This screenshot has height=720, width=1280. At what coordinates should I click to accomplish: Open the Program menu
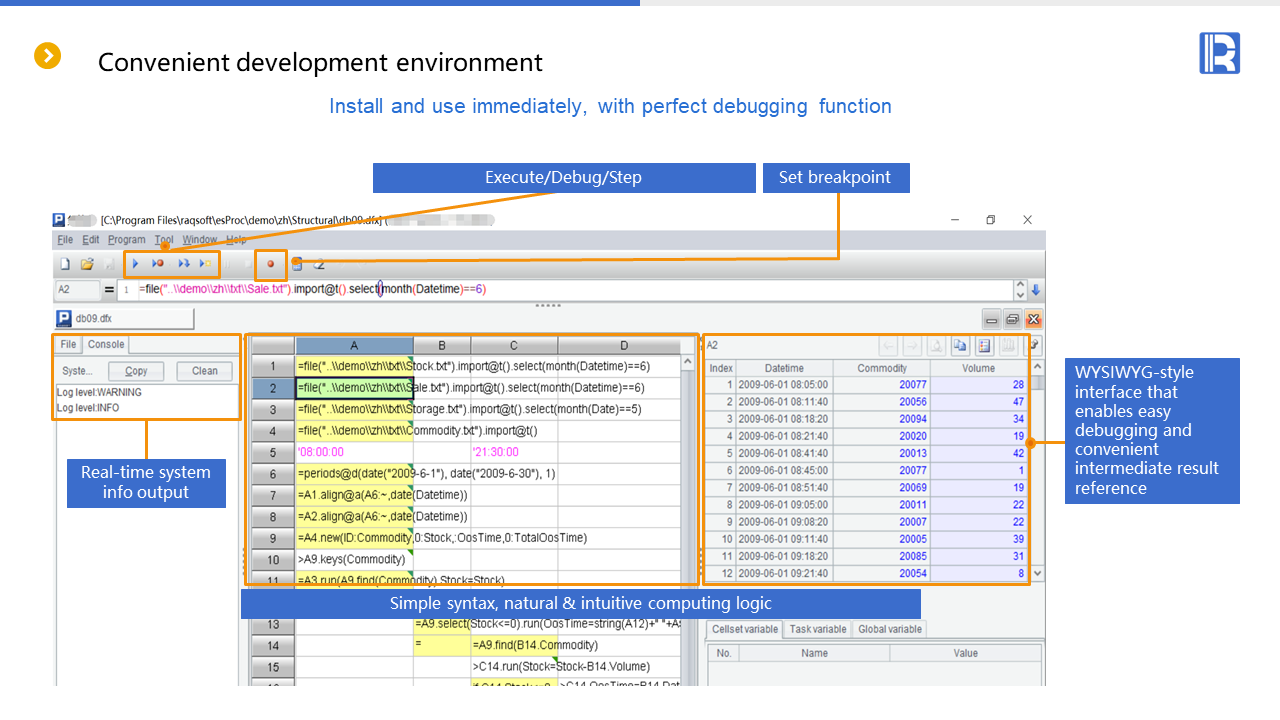tap(127, 240)
